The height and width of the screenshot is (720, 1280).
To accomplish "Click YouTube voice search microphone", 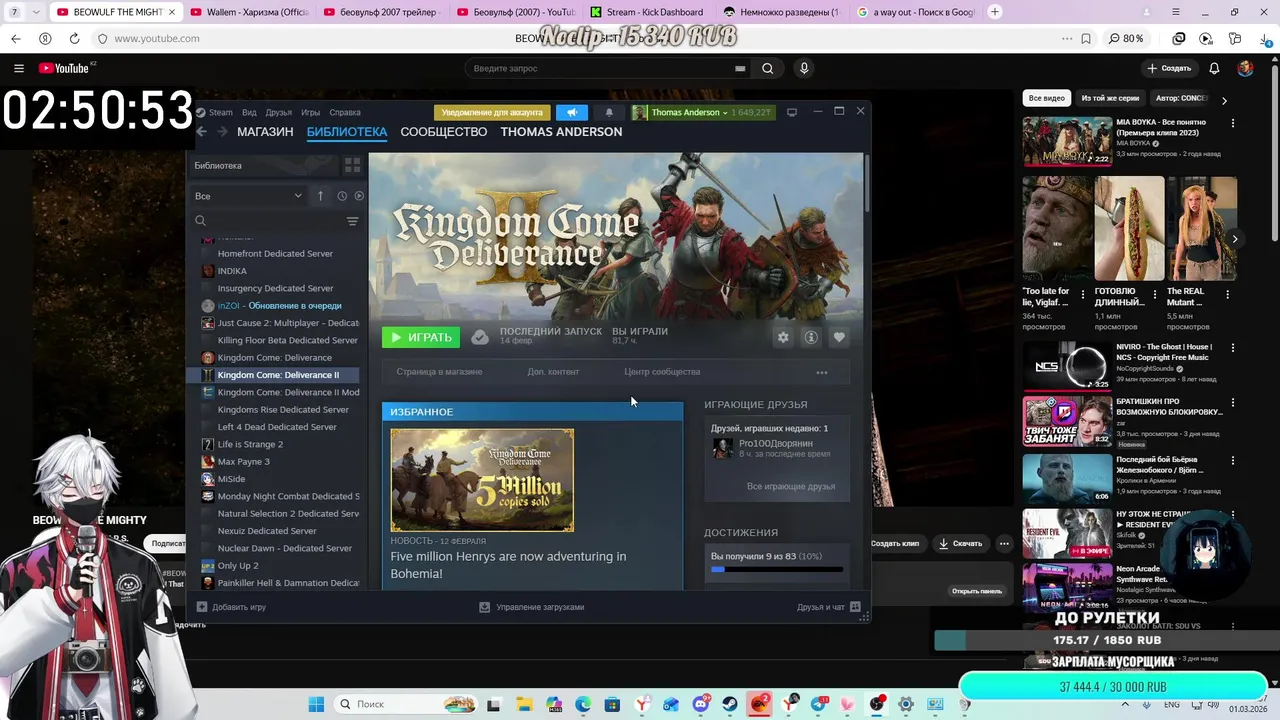I will (x=803, y=68).
